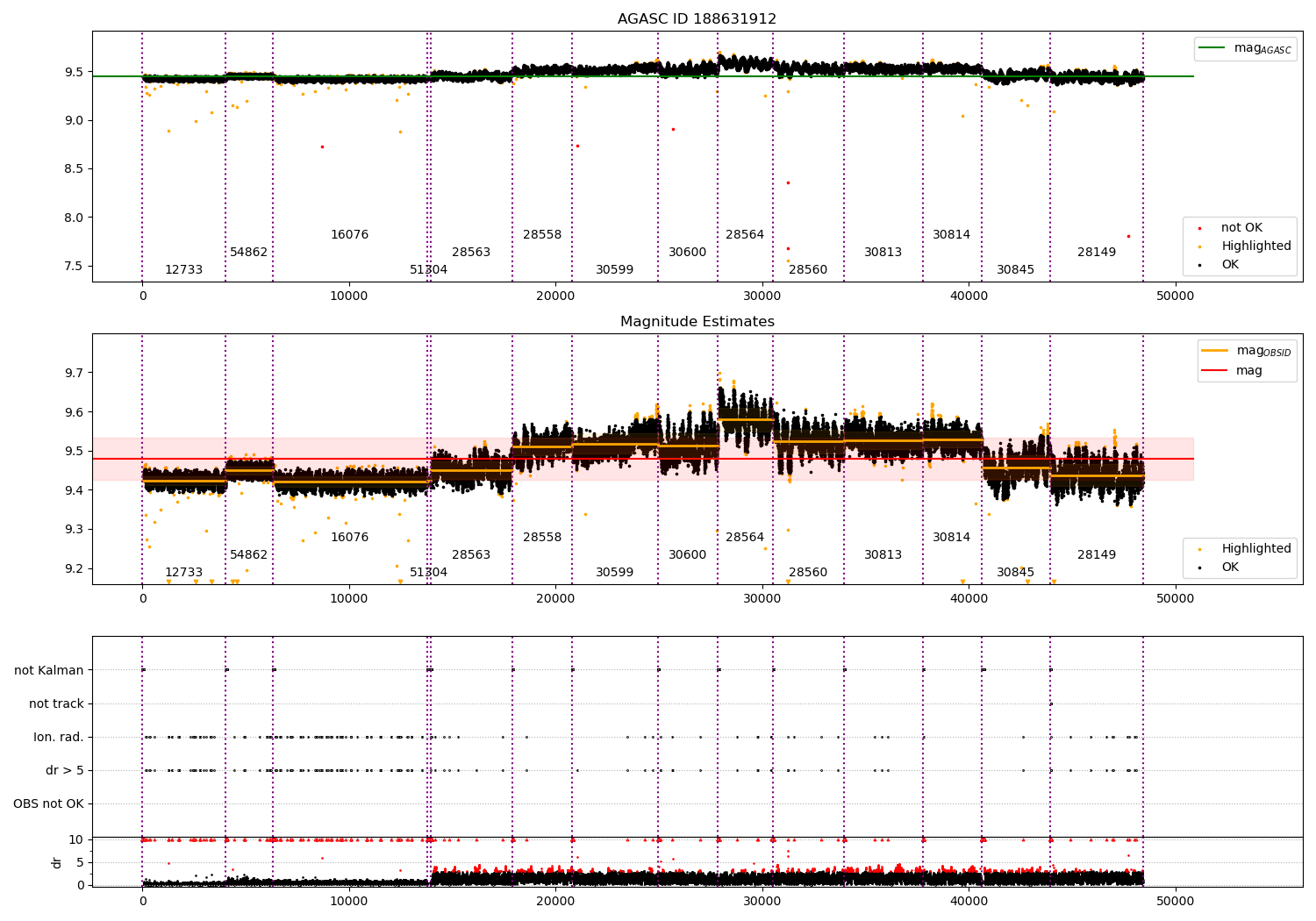Click the Magnitude Estimates subplot title

click(x=697, y=322)
